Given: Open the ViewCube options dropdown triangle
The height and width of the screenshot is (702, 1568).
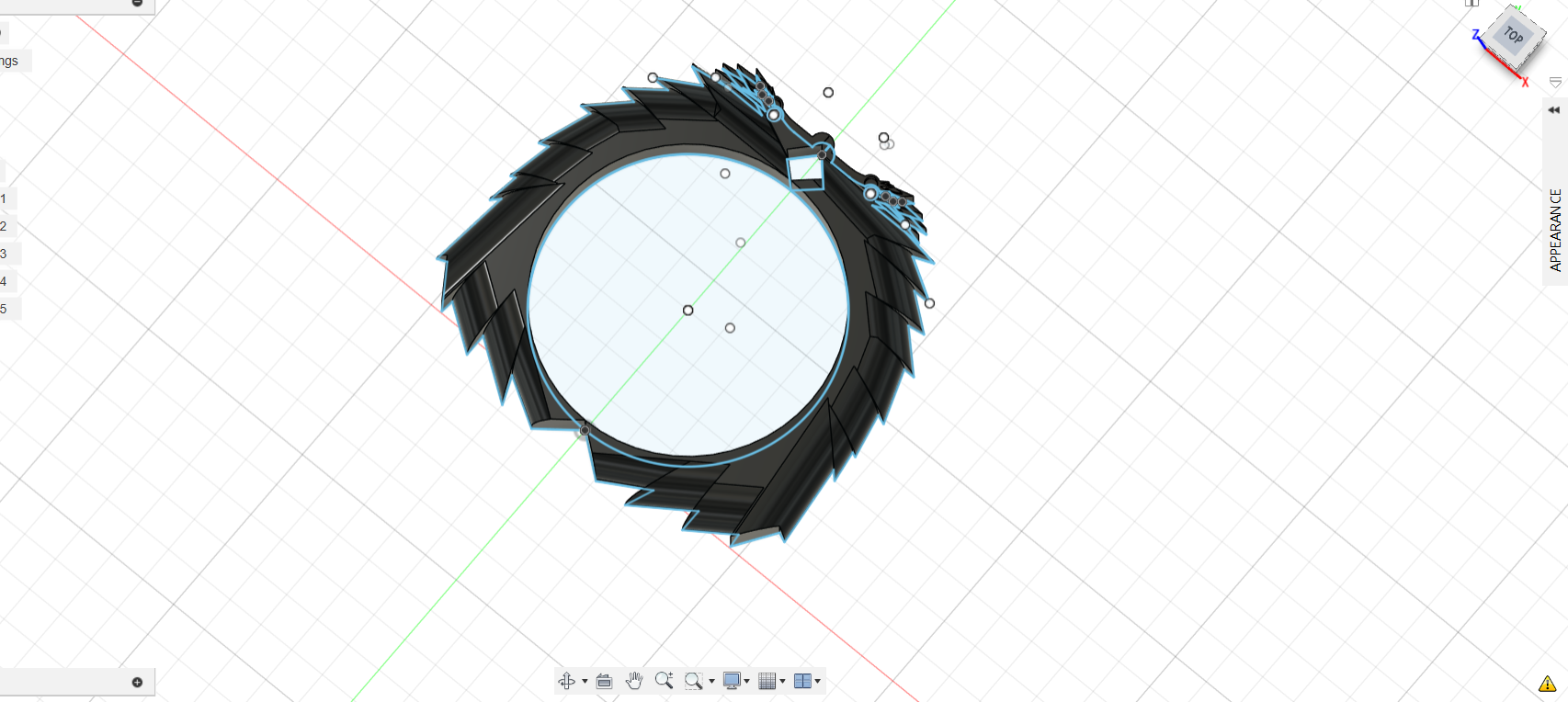Looking at the screenshot, I should point(1555,83).
